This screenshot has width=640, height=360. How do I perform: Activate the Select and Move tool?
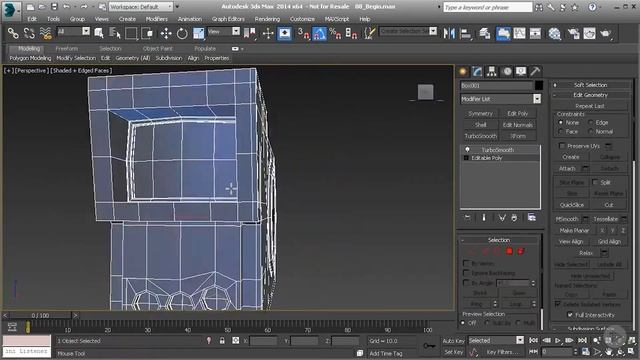[166, 33]
